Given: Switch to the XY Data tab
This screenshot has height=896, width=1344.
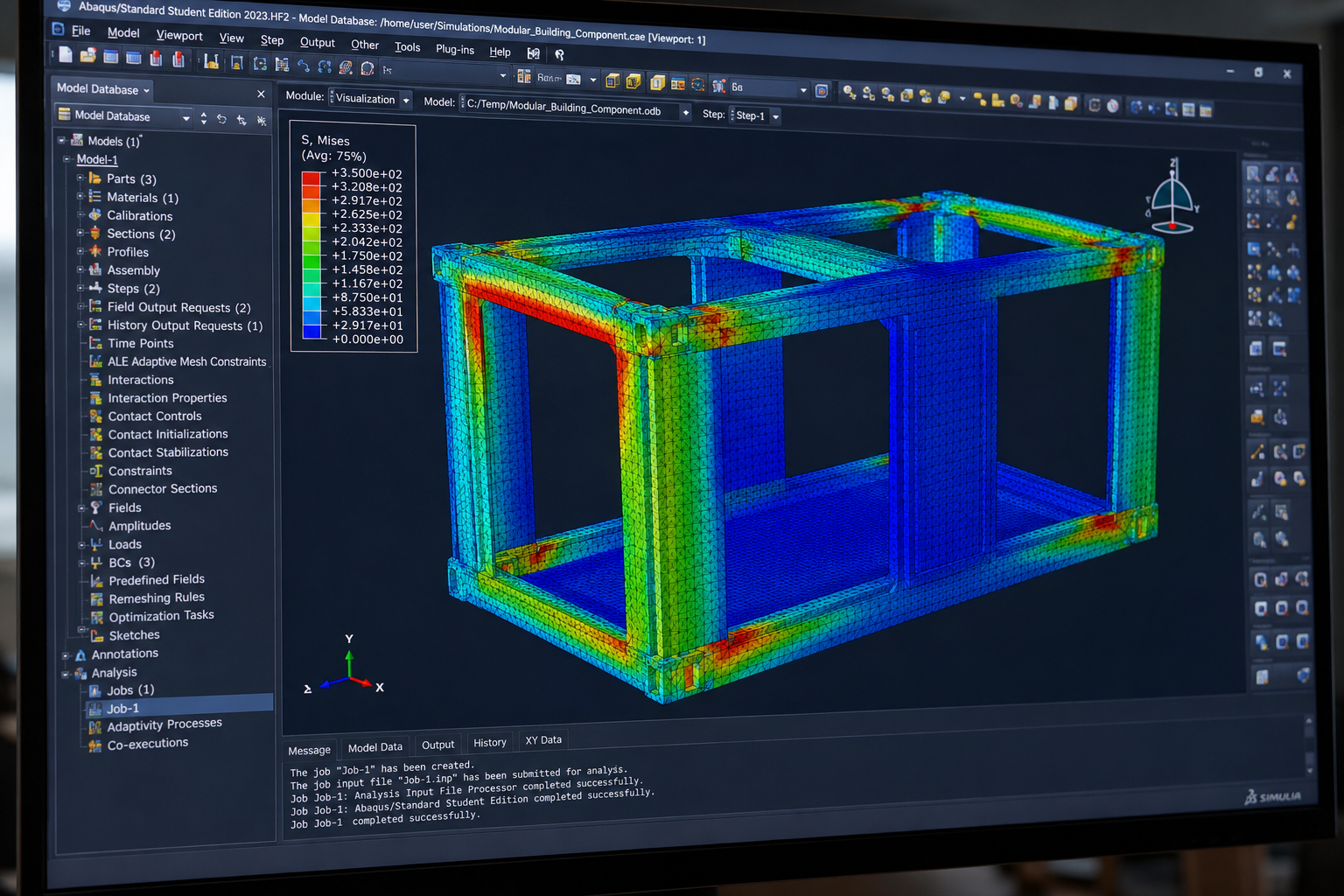Looking at the screenshot, I should click(x=543, y=739).
